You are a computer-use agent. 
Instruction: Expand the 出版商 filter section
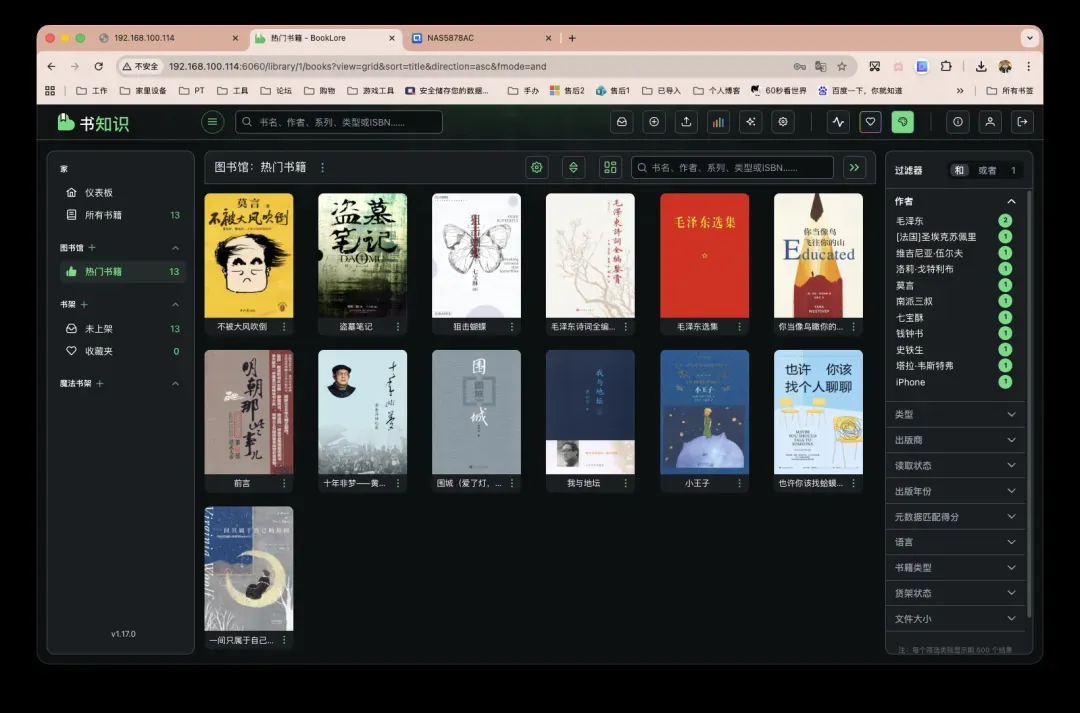coord(954,440)
